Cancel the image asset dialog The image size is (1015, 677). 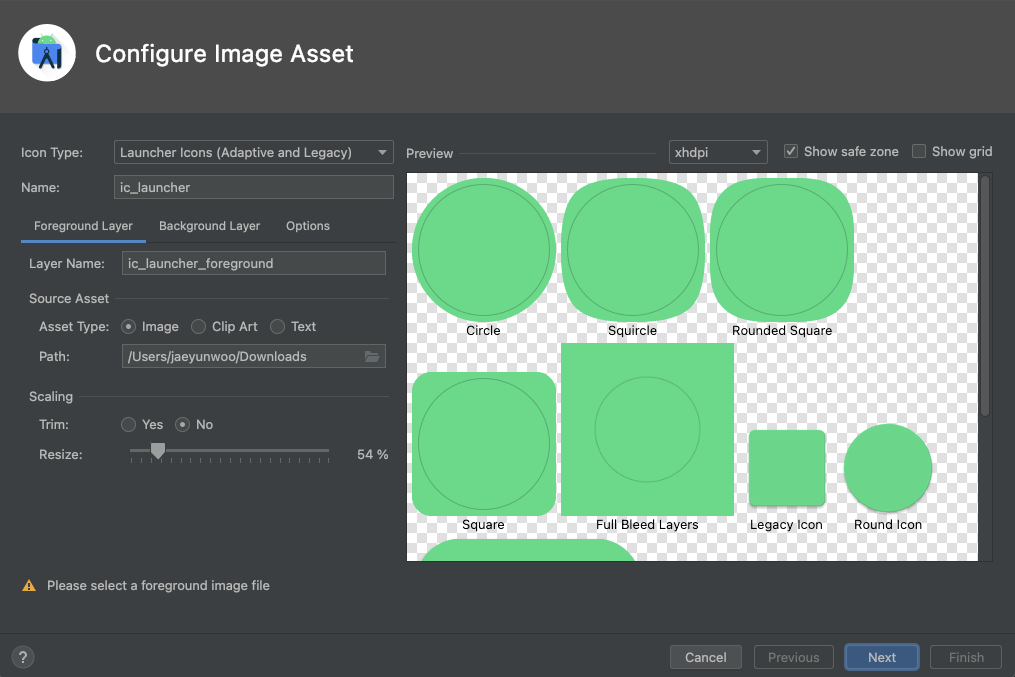pos(705,657)
